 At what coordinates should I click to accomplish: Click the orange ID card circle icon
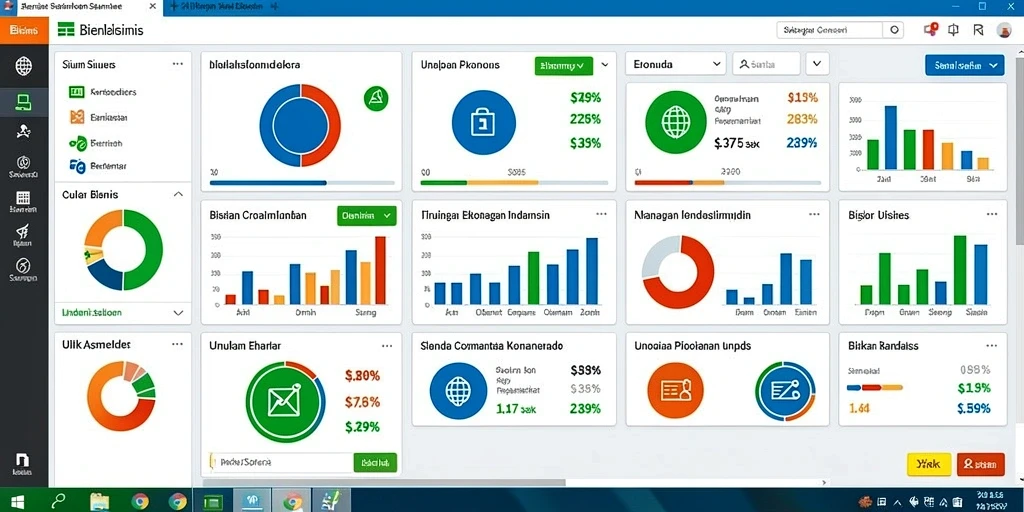(x=675, y=391)
